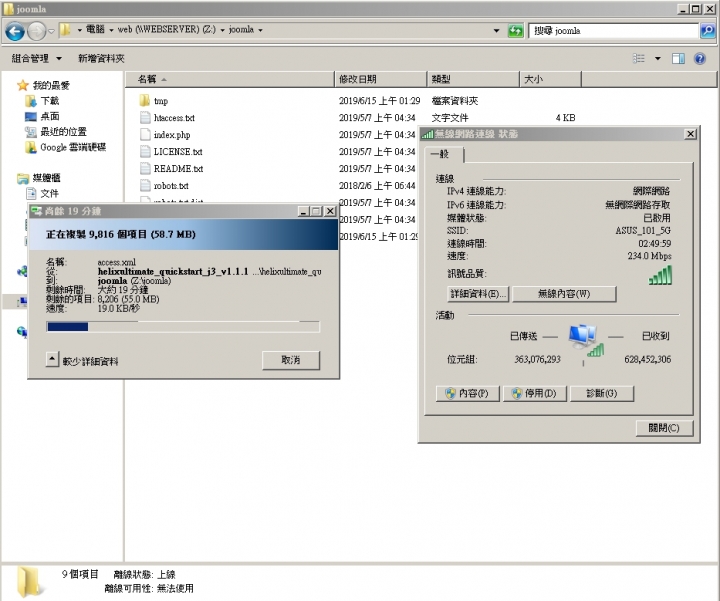Open the 組合管理 menu
The width and height of the screenshot is (720, 601).
(x=37, y=58)
